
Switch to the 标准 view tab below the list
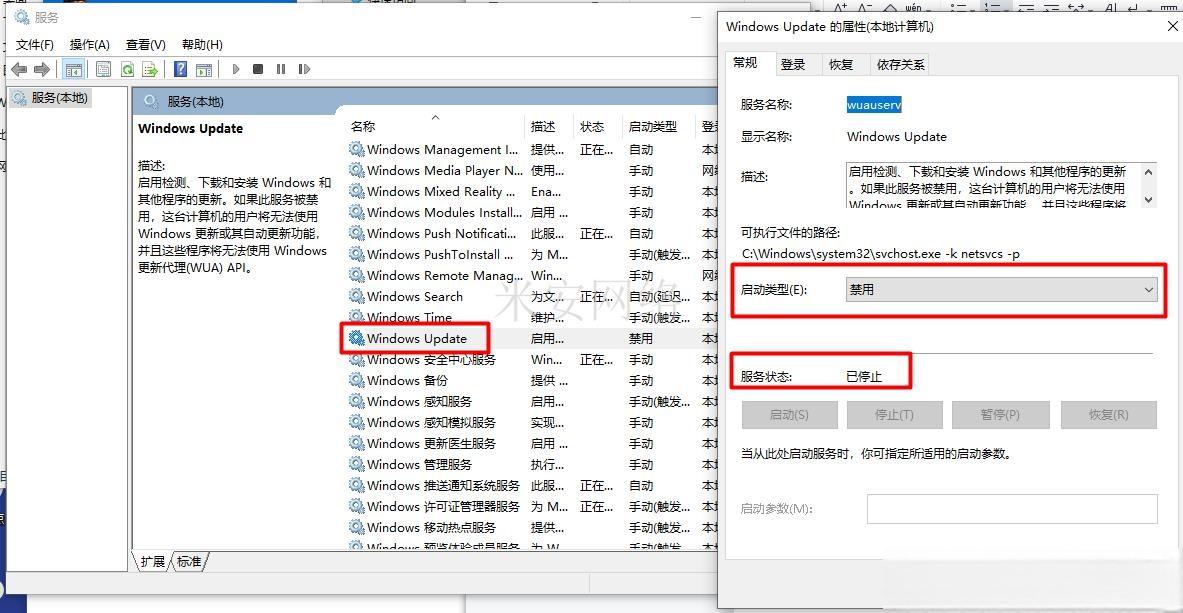click(x=189, y=562)
